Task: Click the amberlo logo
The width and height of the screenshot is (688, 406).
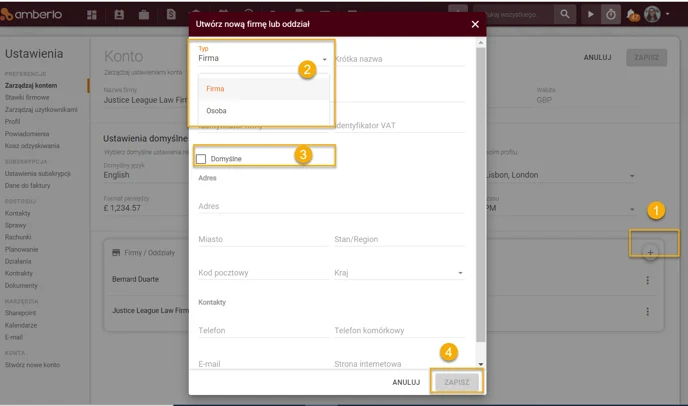Action: click(x=31, y=14)
